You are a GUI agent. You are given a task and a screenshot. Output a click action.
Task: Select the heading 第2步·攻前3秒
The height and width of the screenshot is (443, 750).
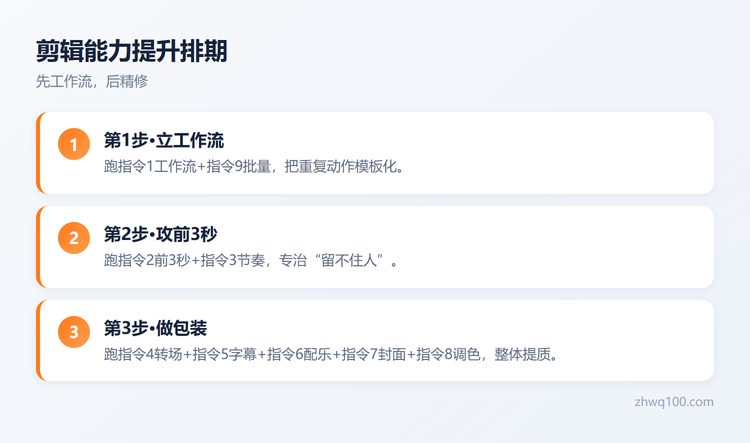(160, 234)
